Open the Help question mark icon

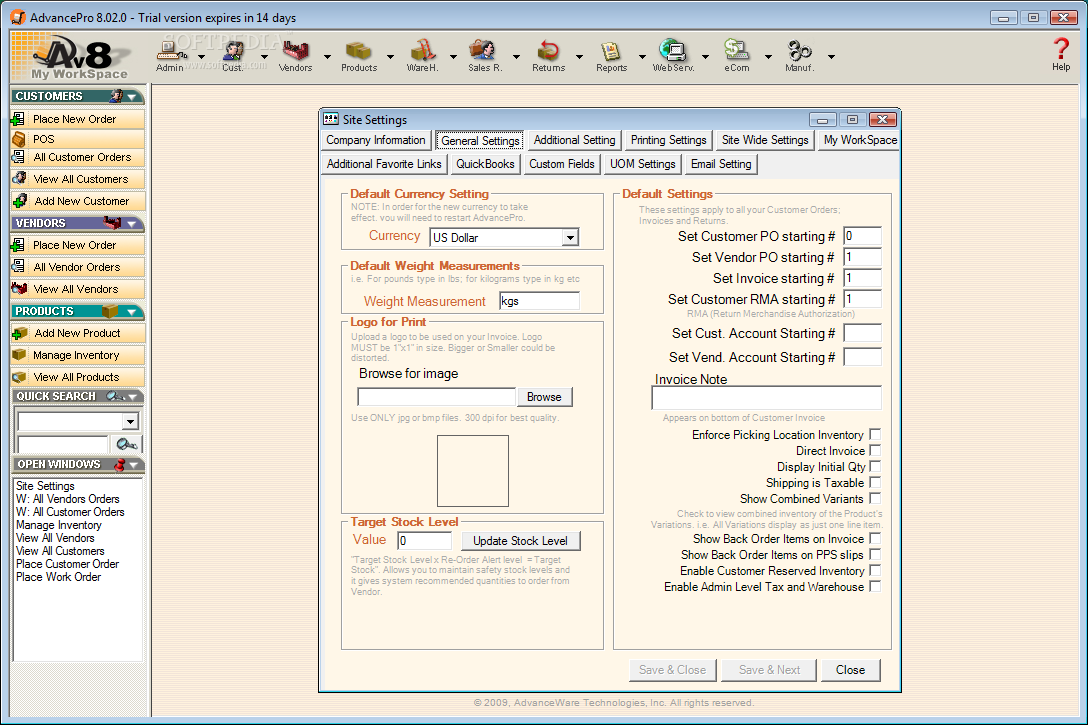click(x=1060, y=54)
